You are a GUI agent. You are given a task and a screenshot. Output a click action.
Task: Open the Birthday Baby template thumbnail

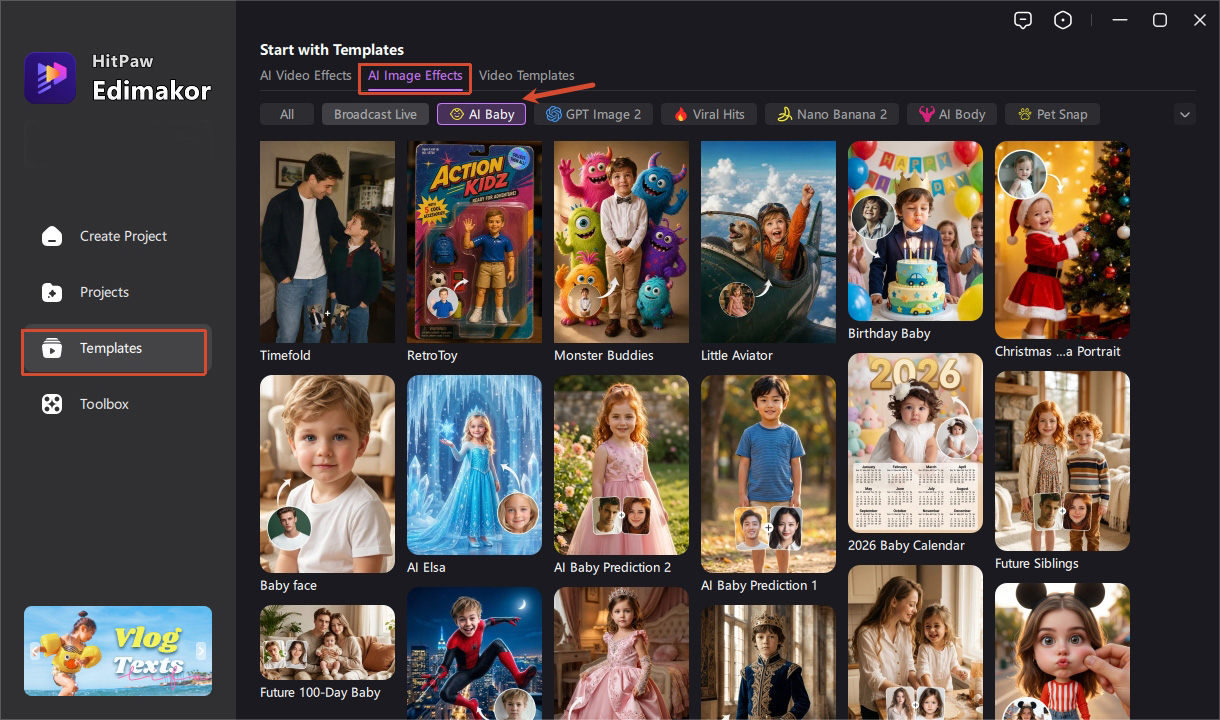915,231
